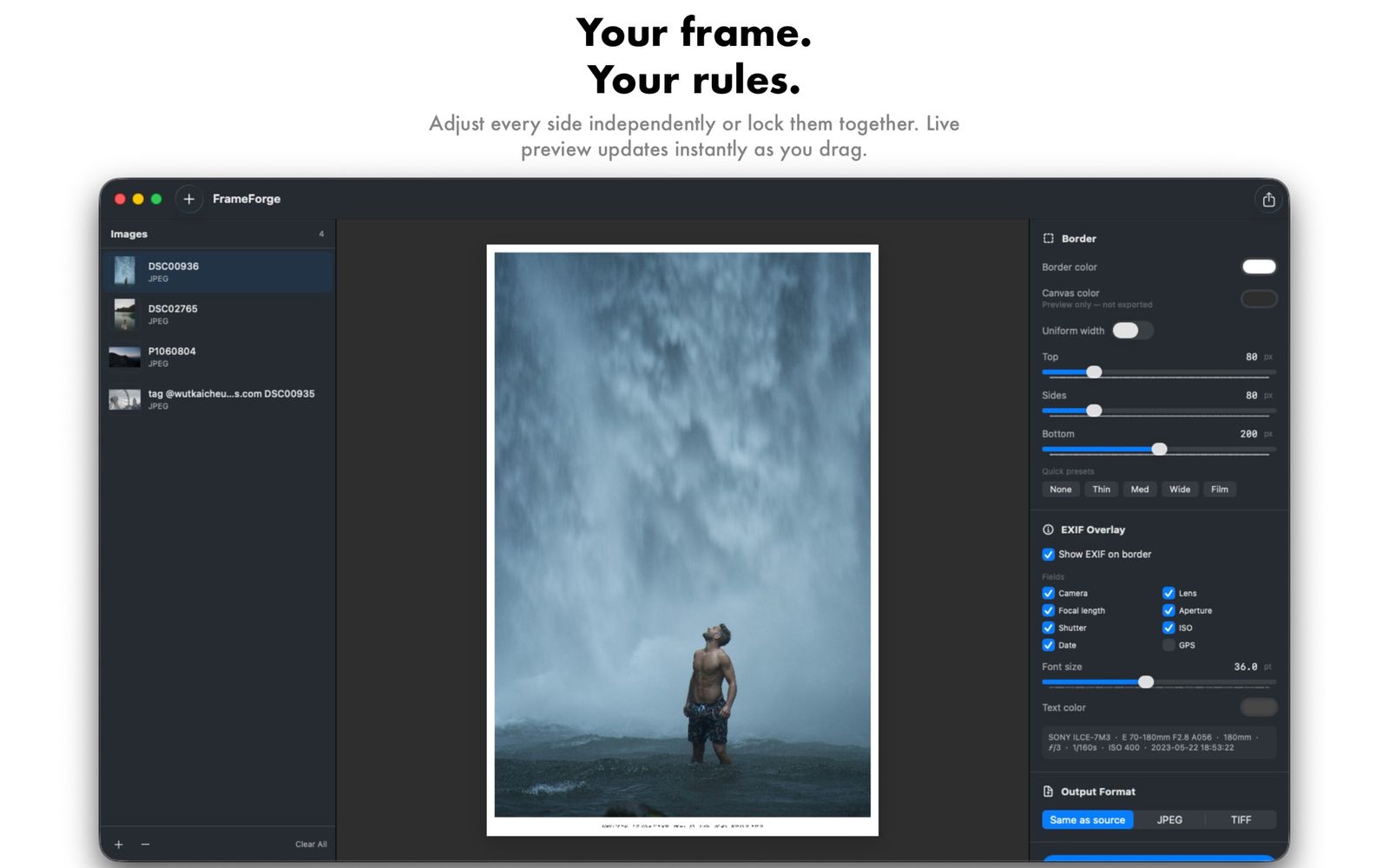Open the Canvas color swatch
Screen dimensions: 1389x868
pyautogui.click(x=1259, y=299)
